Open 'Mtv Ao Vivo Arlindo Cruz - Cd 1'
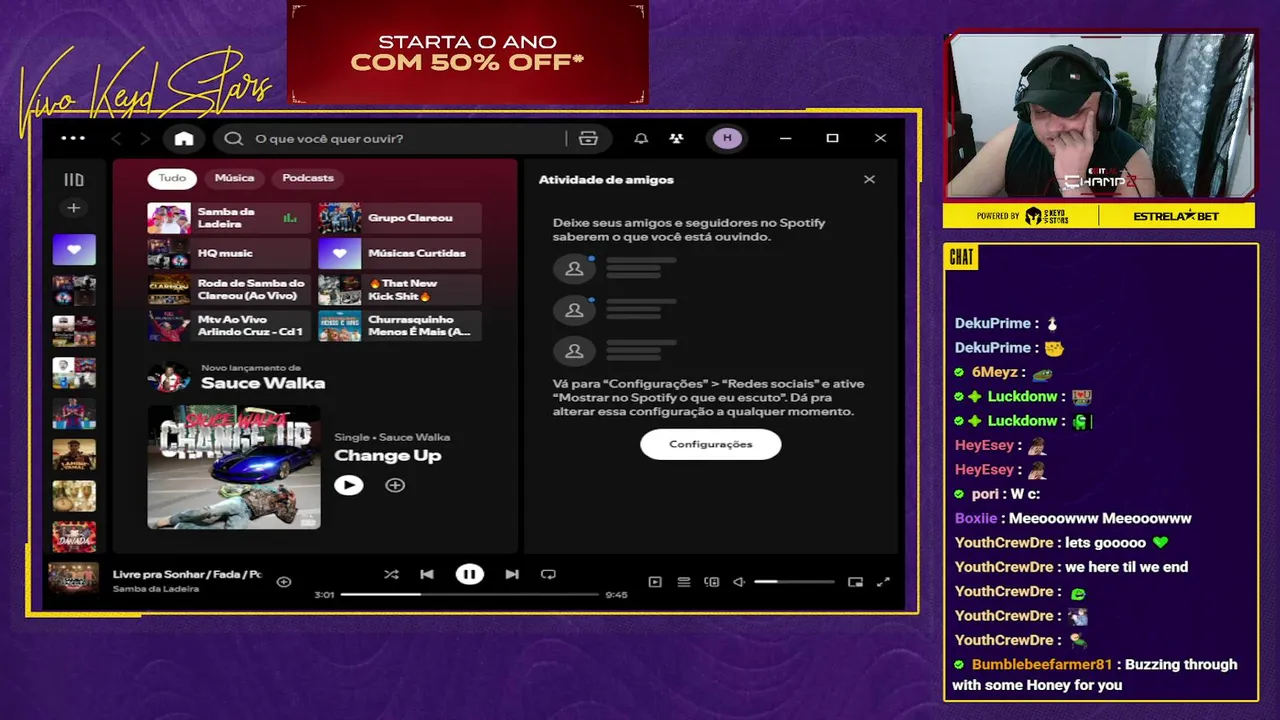The image size is (1280, 720). coord(229,326)
